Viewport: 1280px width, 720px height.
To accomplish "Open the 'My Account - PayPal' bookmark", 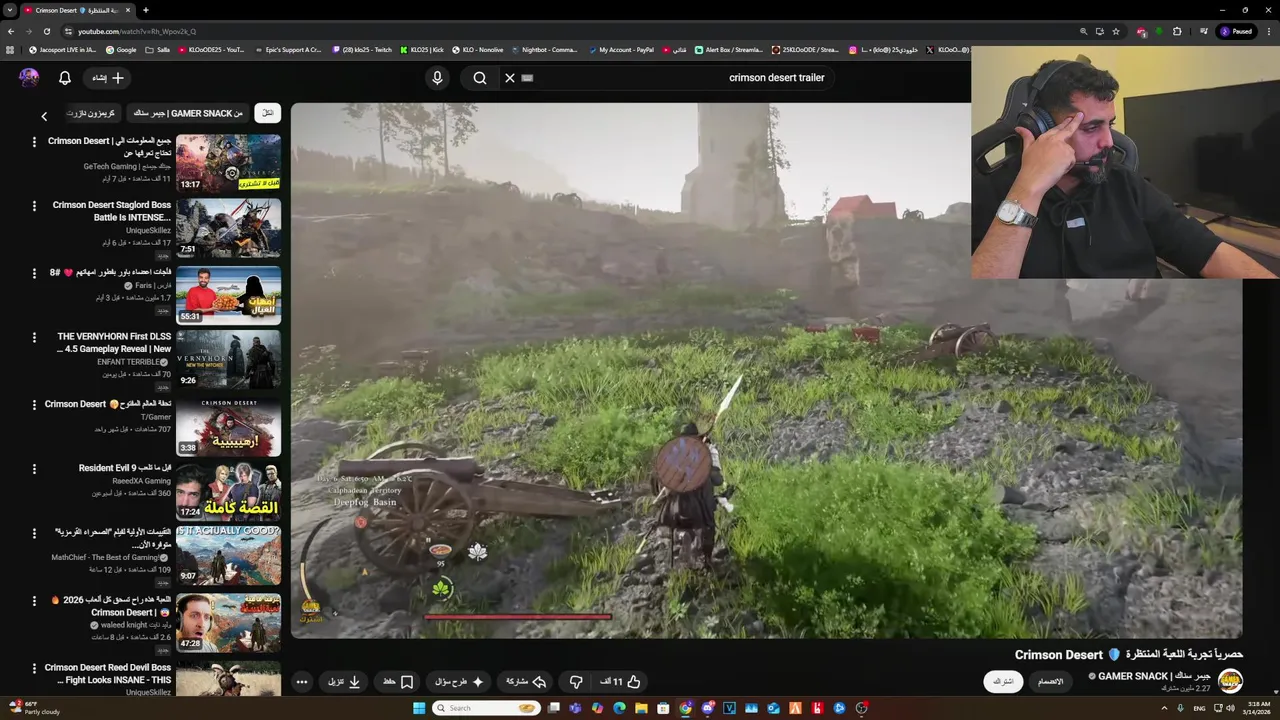I will point(620,49).
